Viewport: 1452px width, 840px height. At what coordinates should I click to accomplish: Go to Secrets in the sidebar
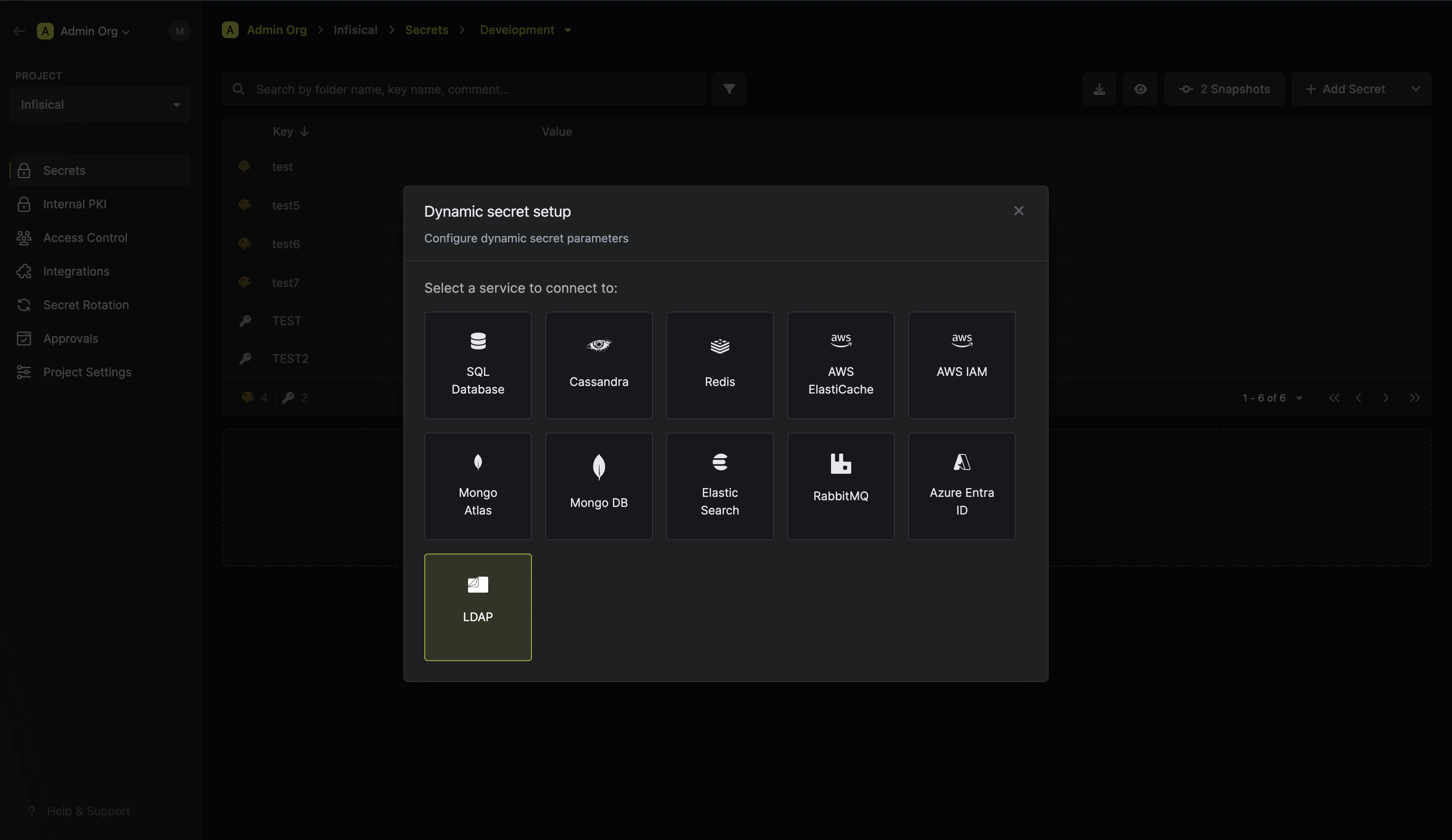[x=100, y=171]
